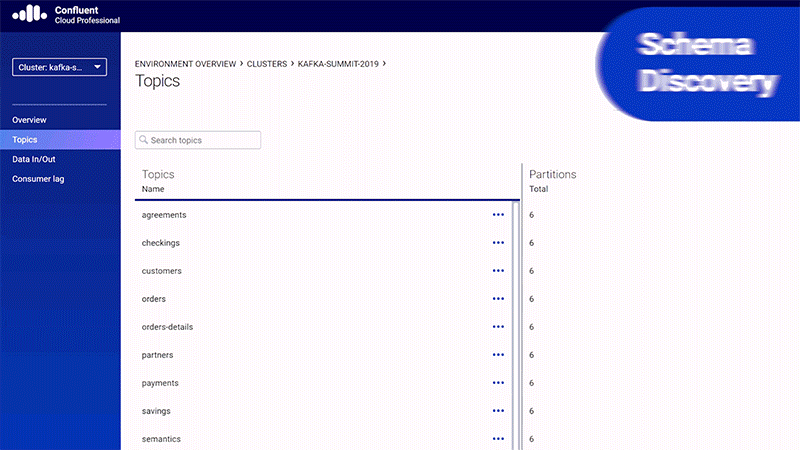This screenshot has width=800, height=450.
Task: Open the checkings topic
Action: coord(161,243)
